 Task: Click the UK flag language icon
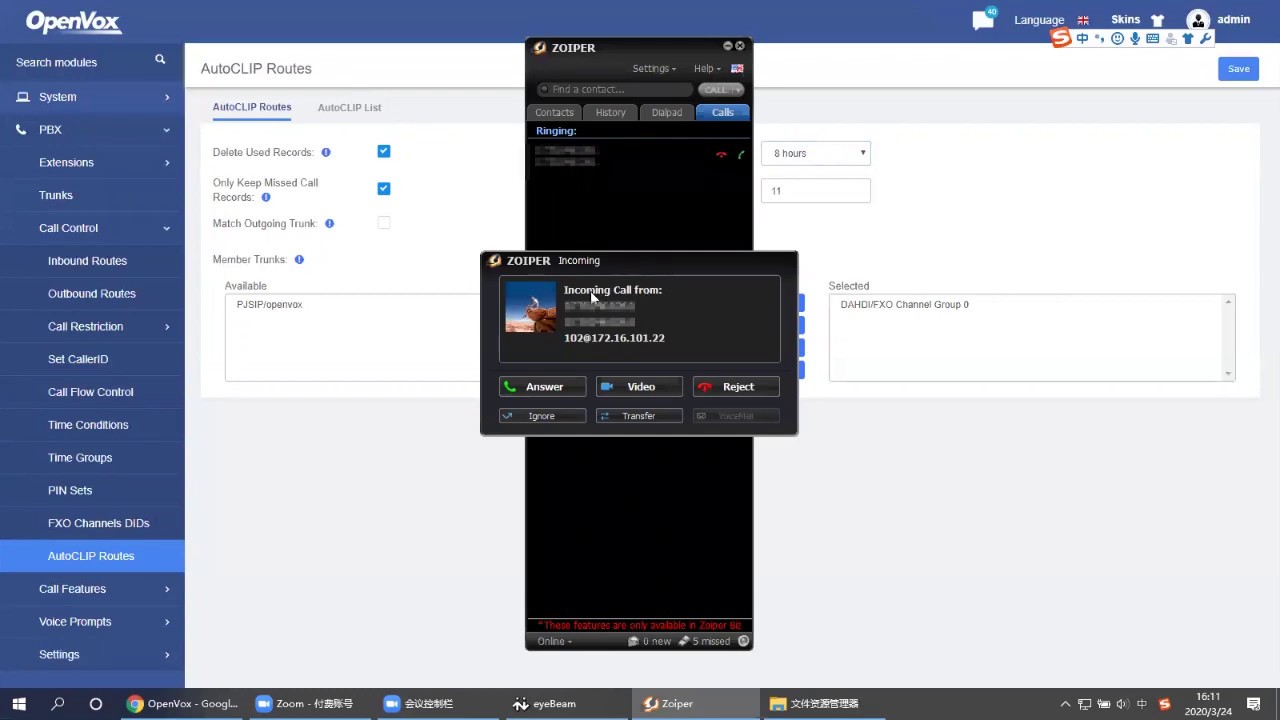(x=1083, y=20)
